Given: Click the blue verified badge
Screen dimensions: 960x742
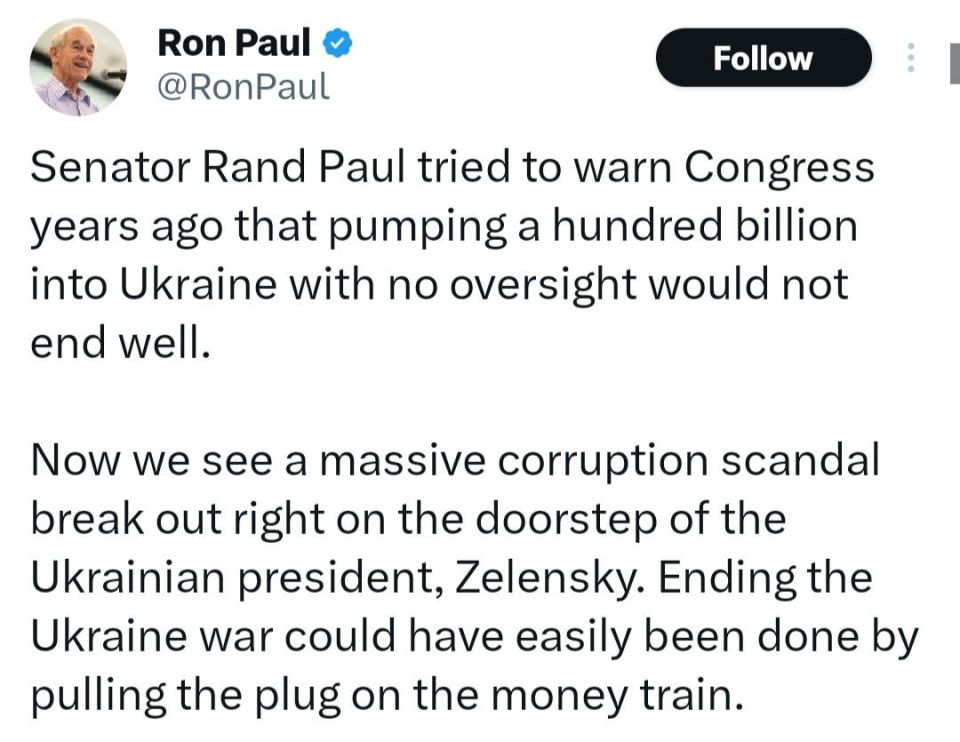Looking at the screenshot, I should (340, 44).
